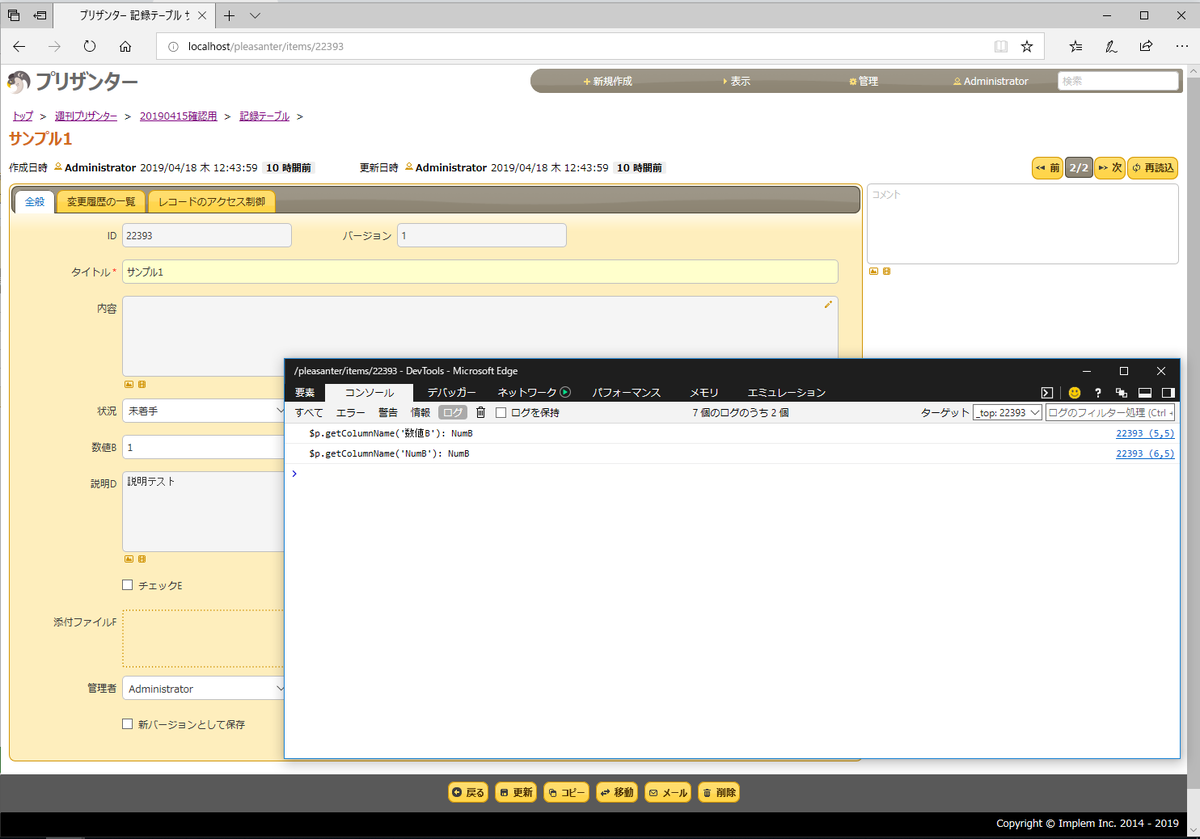The width and height of the screenshot is (1200, 839).
Task: Click the browser forward arrow
Action: coord(54,46)
